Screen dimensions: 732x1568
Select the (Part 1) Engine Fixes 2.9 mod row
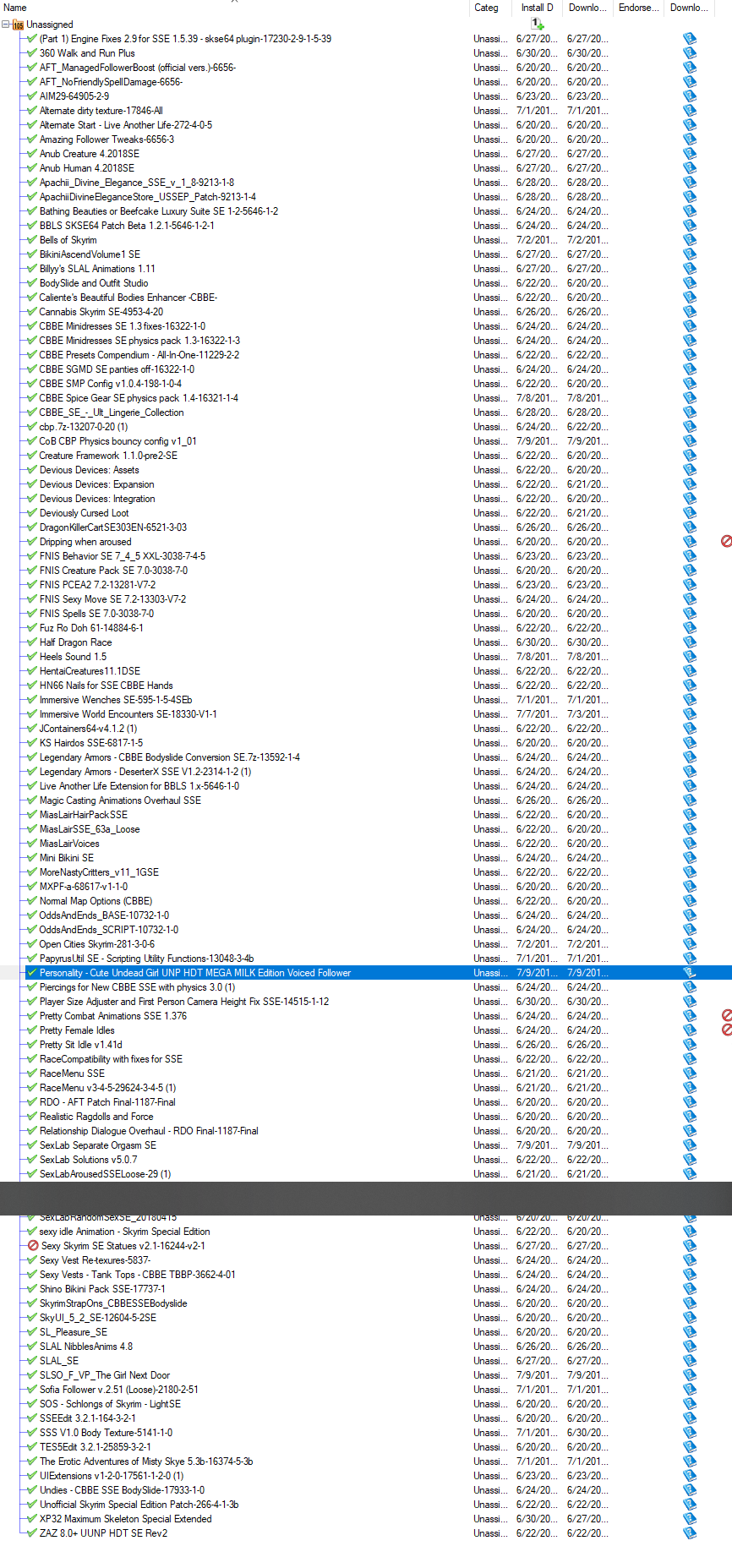coord(185,39)
